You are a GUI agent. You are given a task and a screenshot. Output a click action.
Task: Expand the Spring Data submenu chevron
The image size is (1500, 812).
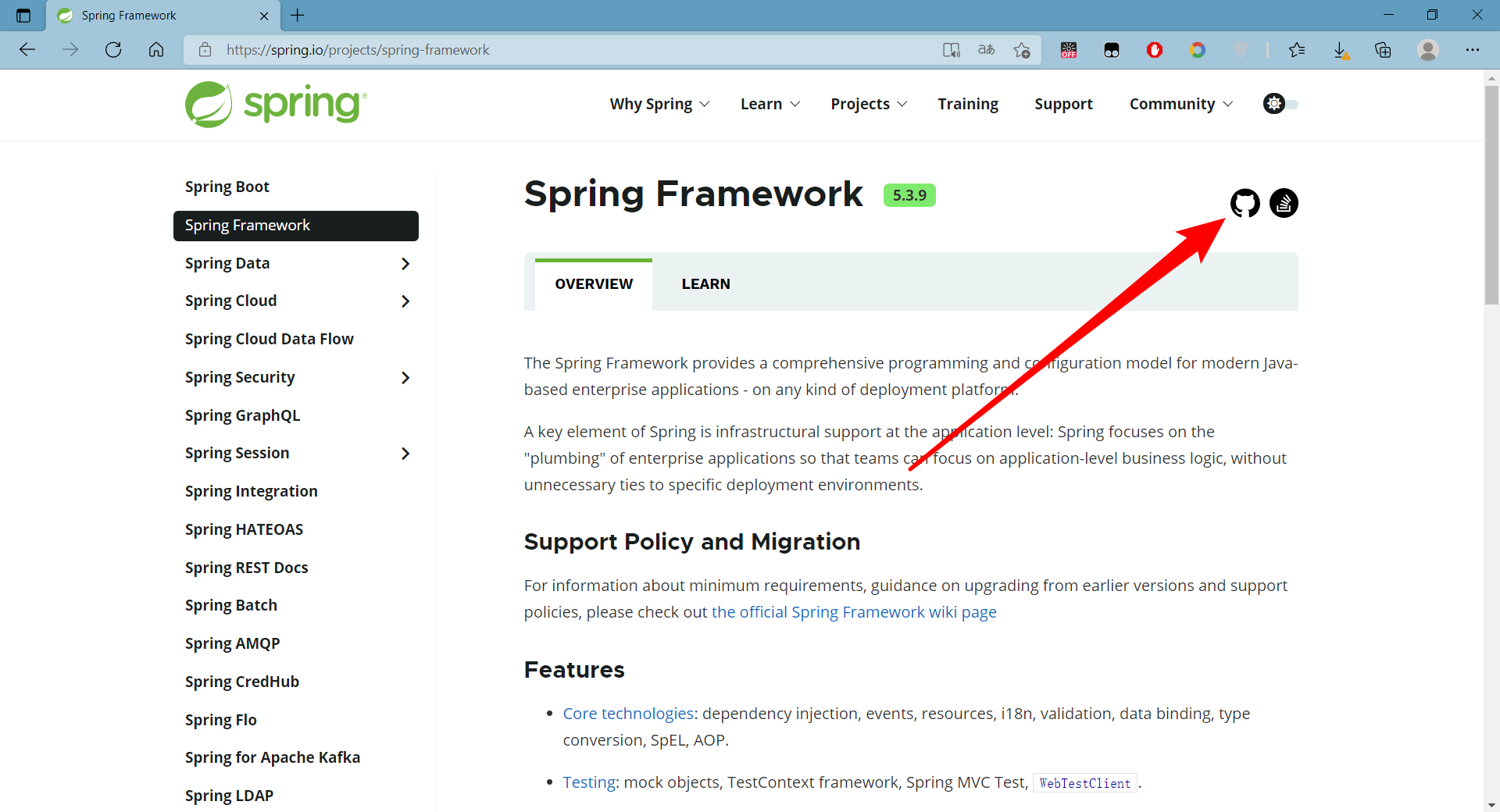[405, 264]
